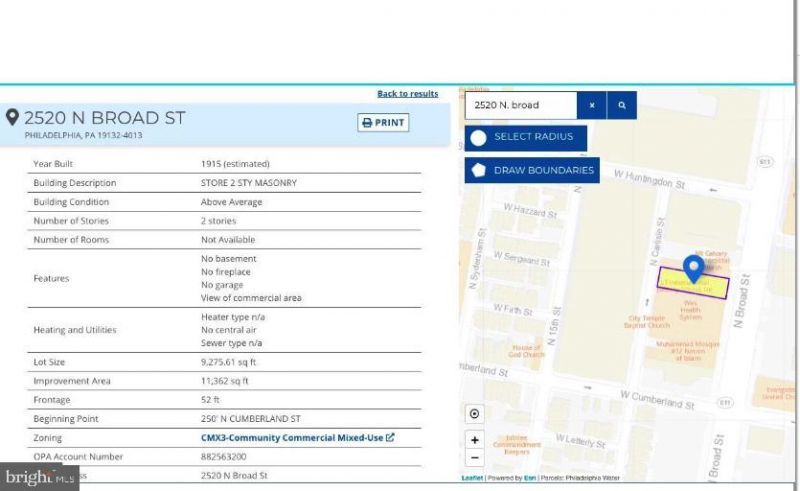Click the Back to results link

point(407,94)
